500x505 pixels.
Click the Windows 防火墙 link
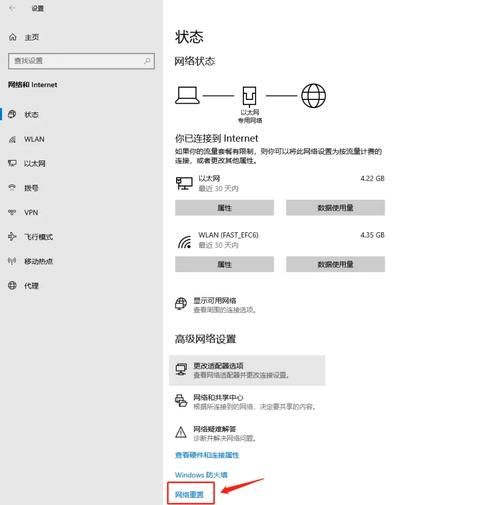201,475
